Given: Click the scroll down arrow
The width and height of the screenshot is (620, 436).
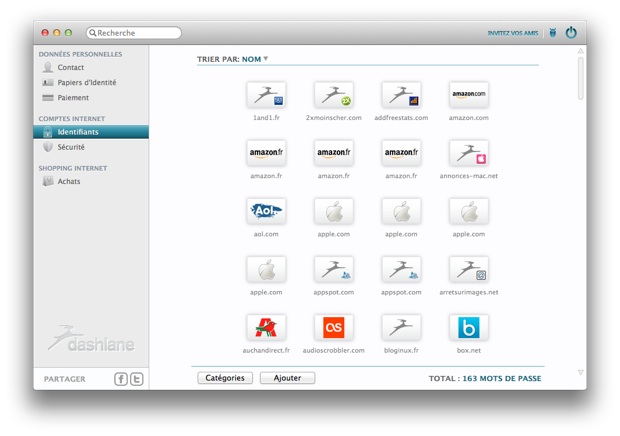Looking at the screenshot, I should (x=580, y=372).
